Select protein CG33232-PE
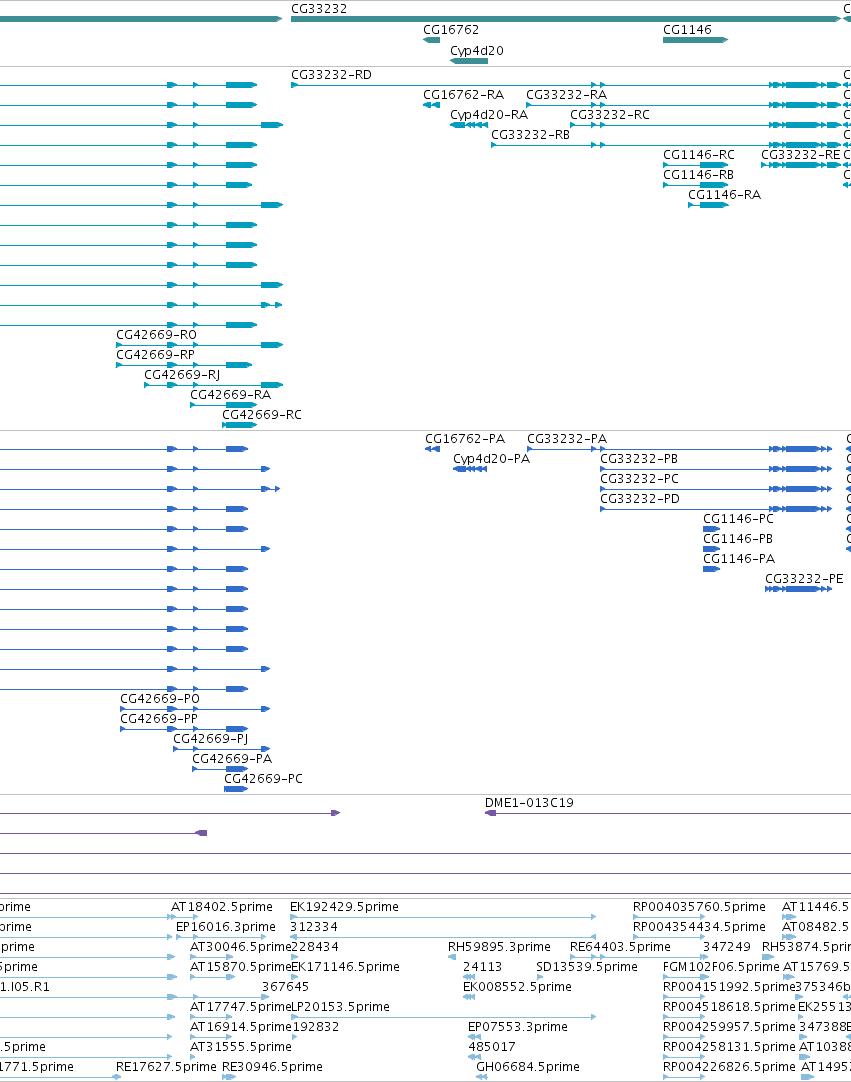The height and width of the screenshot is (1082, 851). 804,579
